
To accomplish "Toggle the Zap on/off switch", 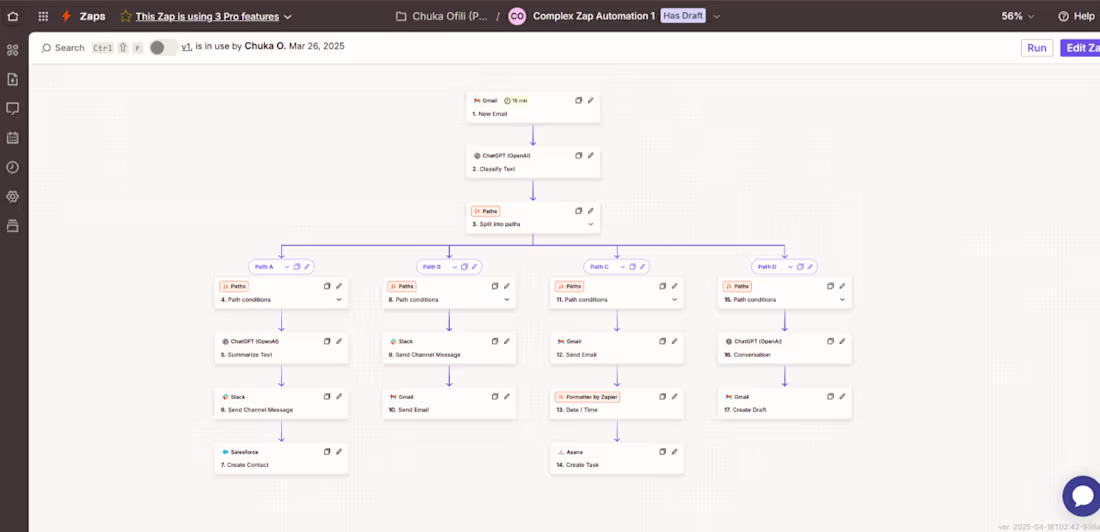I will [163, 47].
